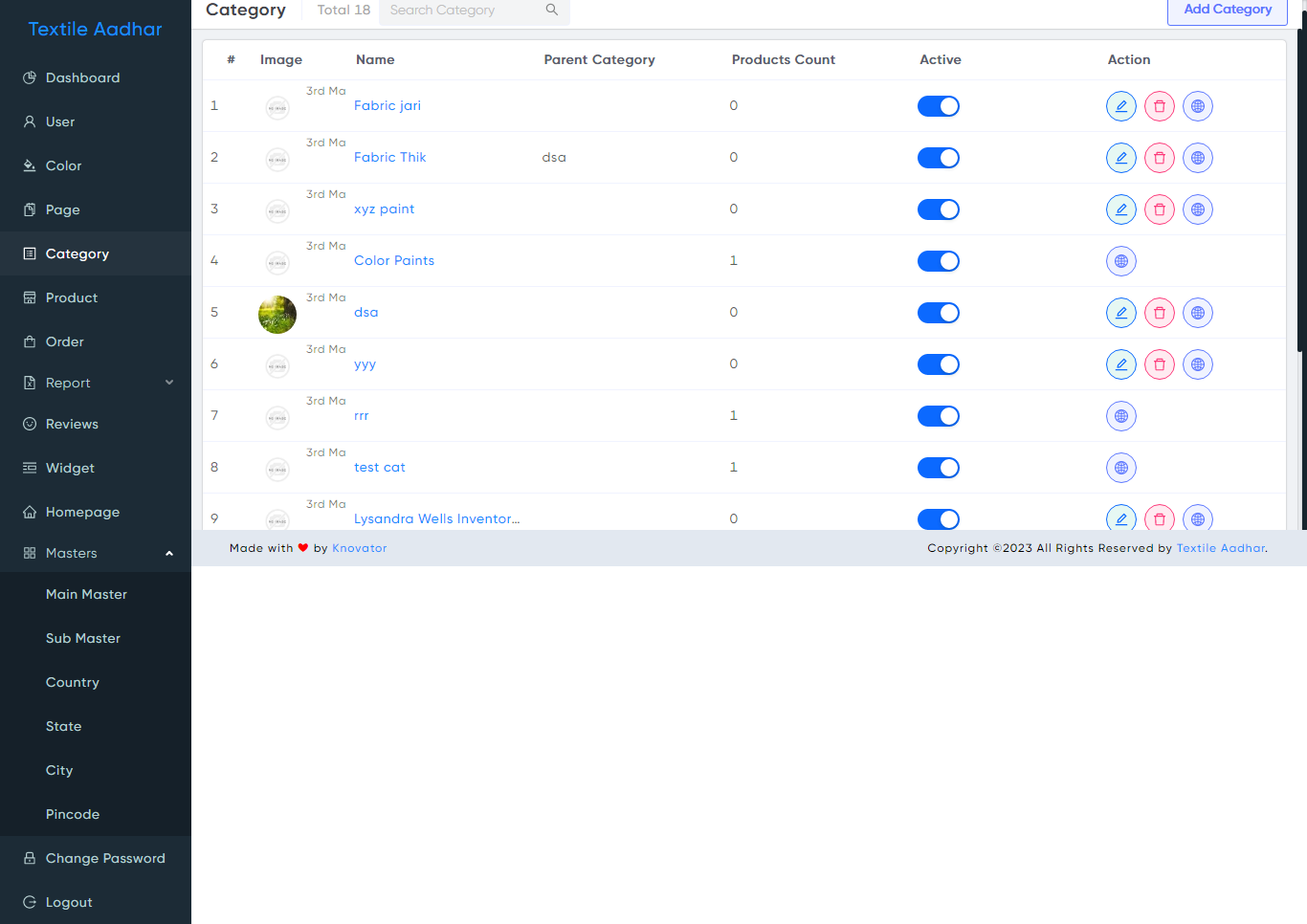Expand the Report menu chevron
This screenshot has height=924, width=1307.
coord(169,383)
